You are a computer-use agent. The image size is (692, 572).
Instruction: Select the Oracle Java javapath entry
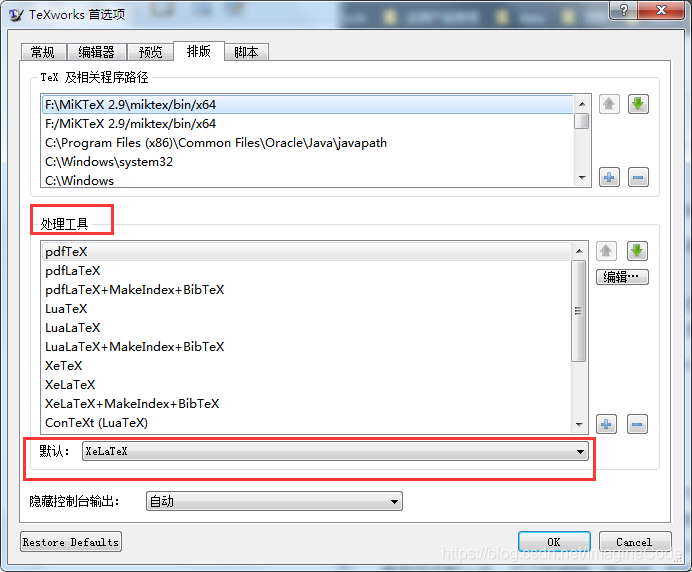point(308,143)
